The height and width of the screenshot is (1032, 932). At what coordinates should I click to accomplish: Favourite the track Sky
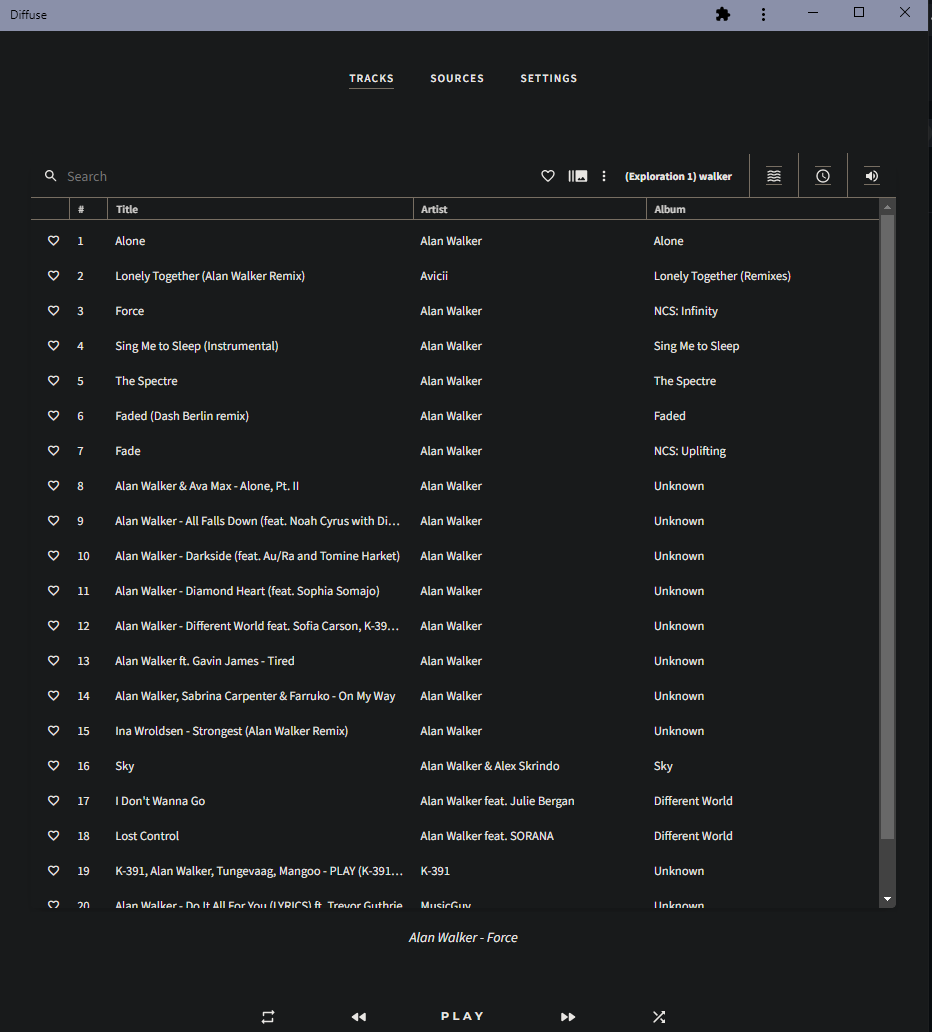tap(53, 765)
